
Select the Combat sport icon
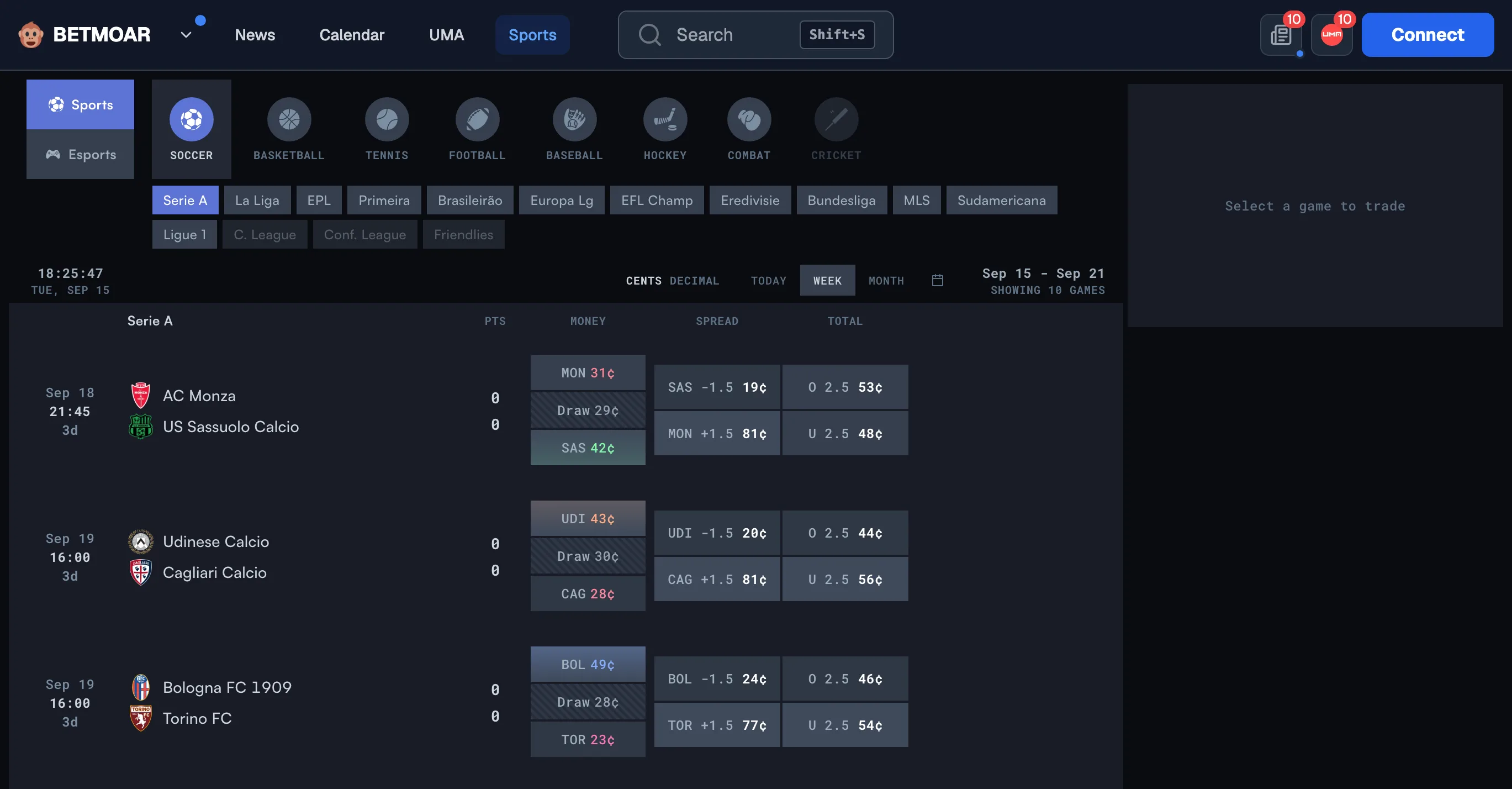[749, 119]
